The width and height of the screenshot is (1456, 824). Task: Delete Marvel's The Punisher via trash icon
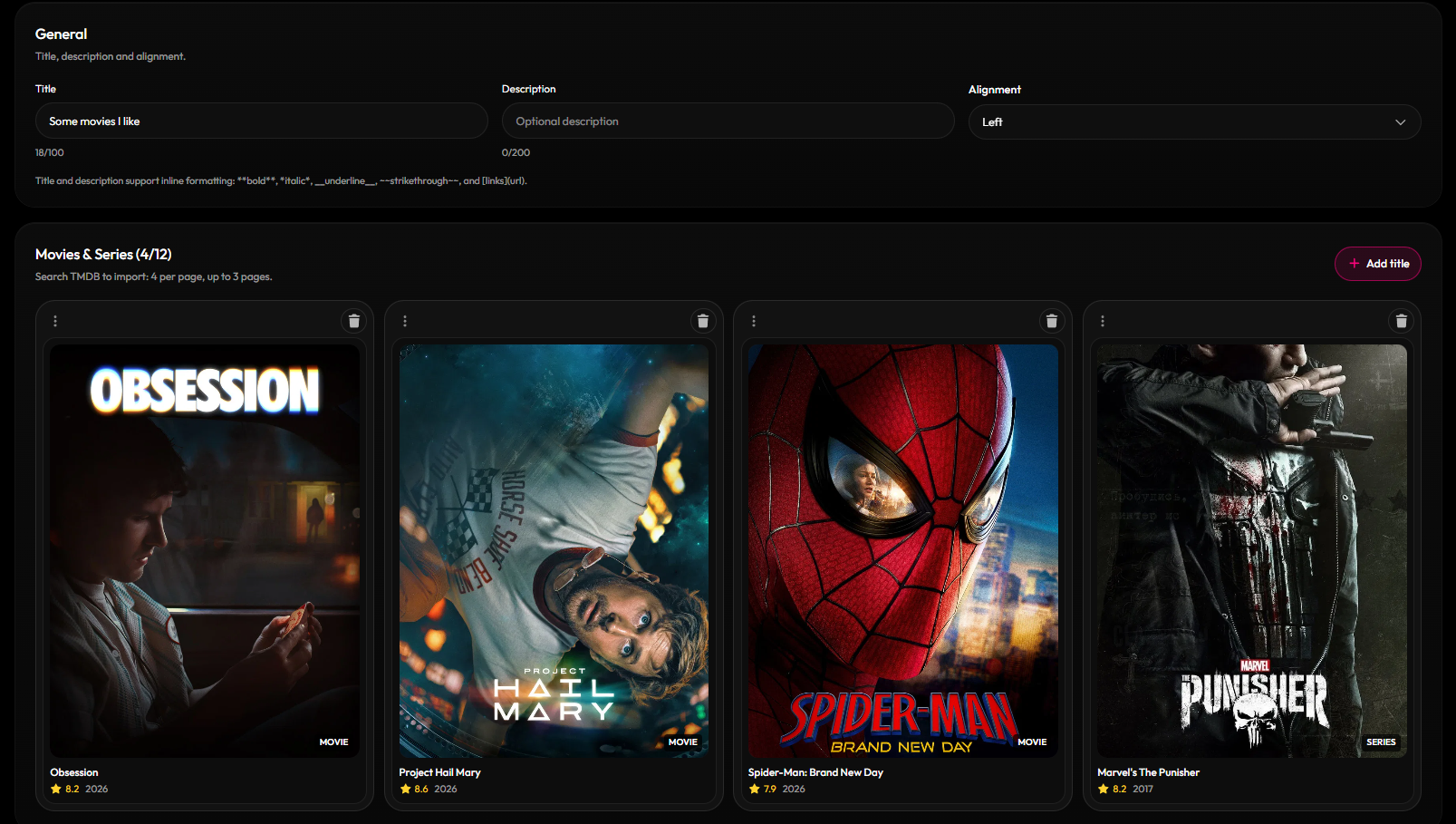(1402, 321)
